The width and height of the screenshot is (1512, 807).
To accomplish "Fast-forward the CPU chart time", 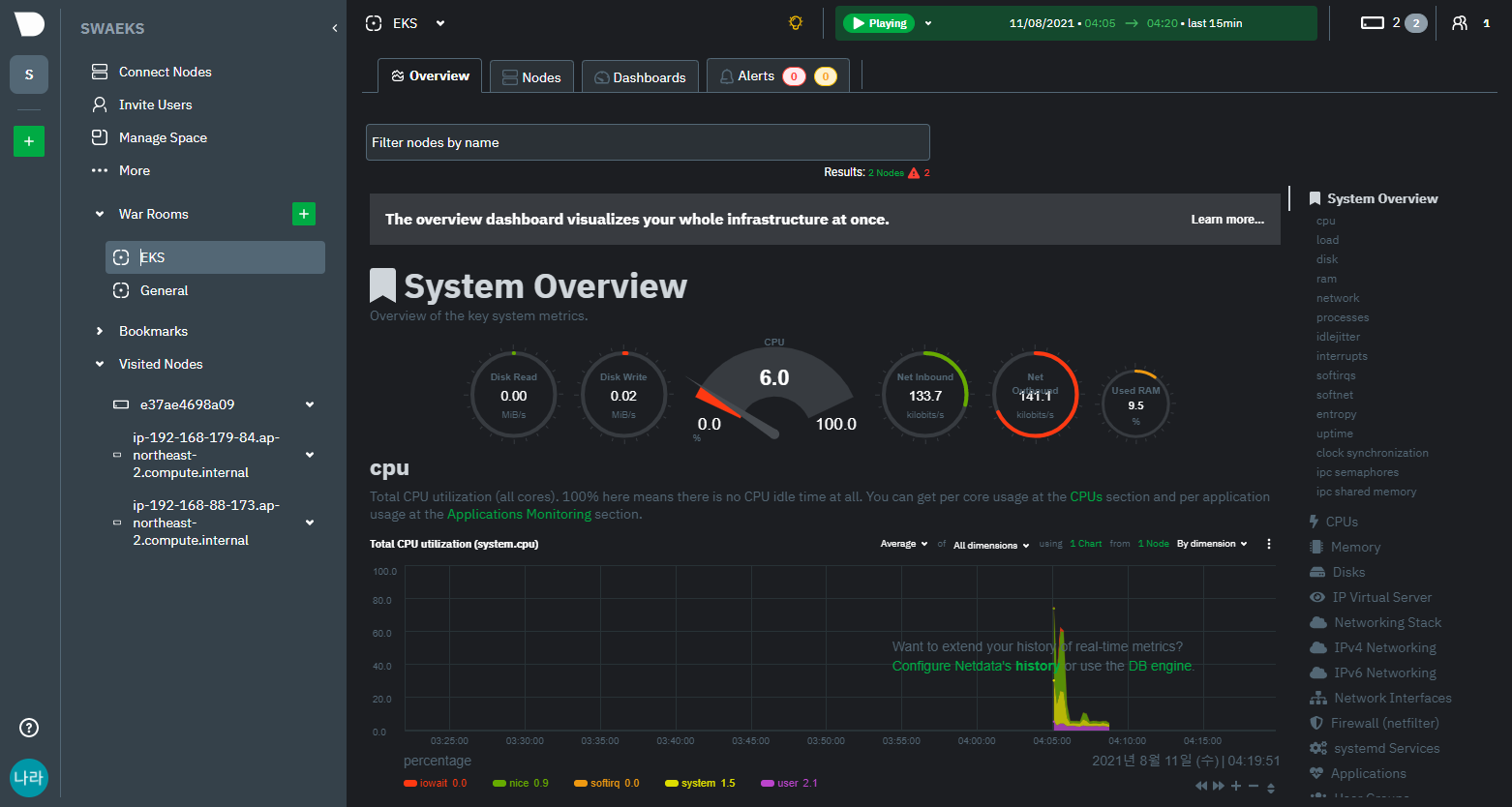I will [x=1219, y=786].
